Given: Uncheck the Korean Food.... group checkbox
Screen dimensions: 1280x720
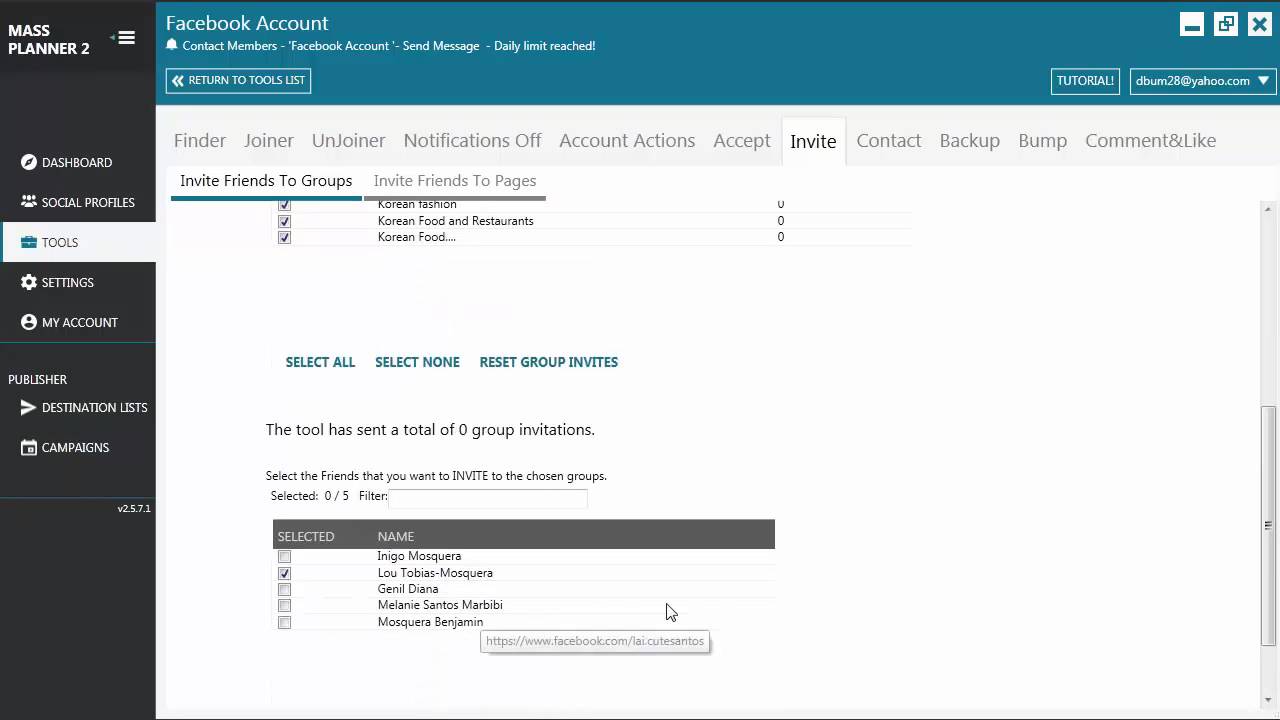Looking at the screenshot, I should 284,237.
